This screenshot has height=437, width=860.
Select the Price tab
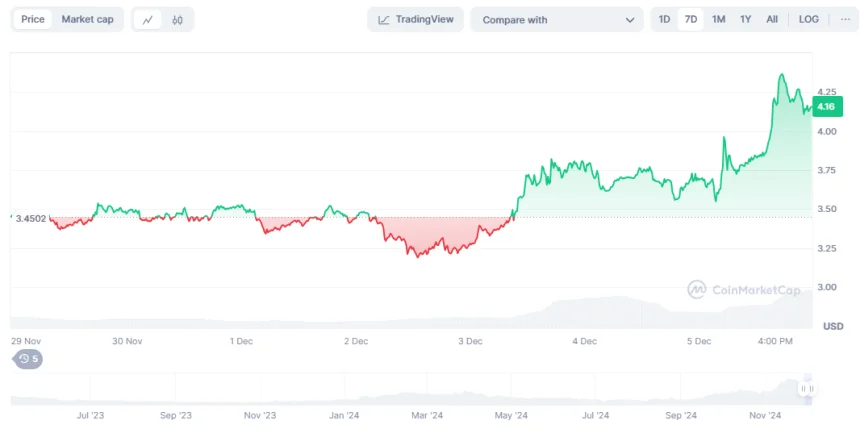33,20
